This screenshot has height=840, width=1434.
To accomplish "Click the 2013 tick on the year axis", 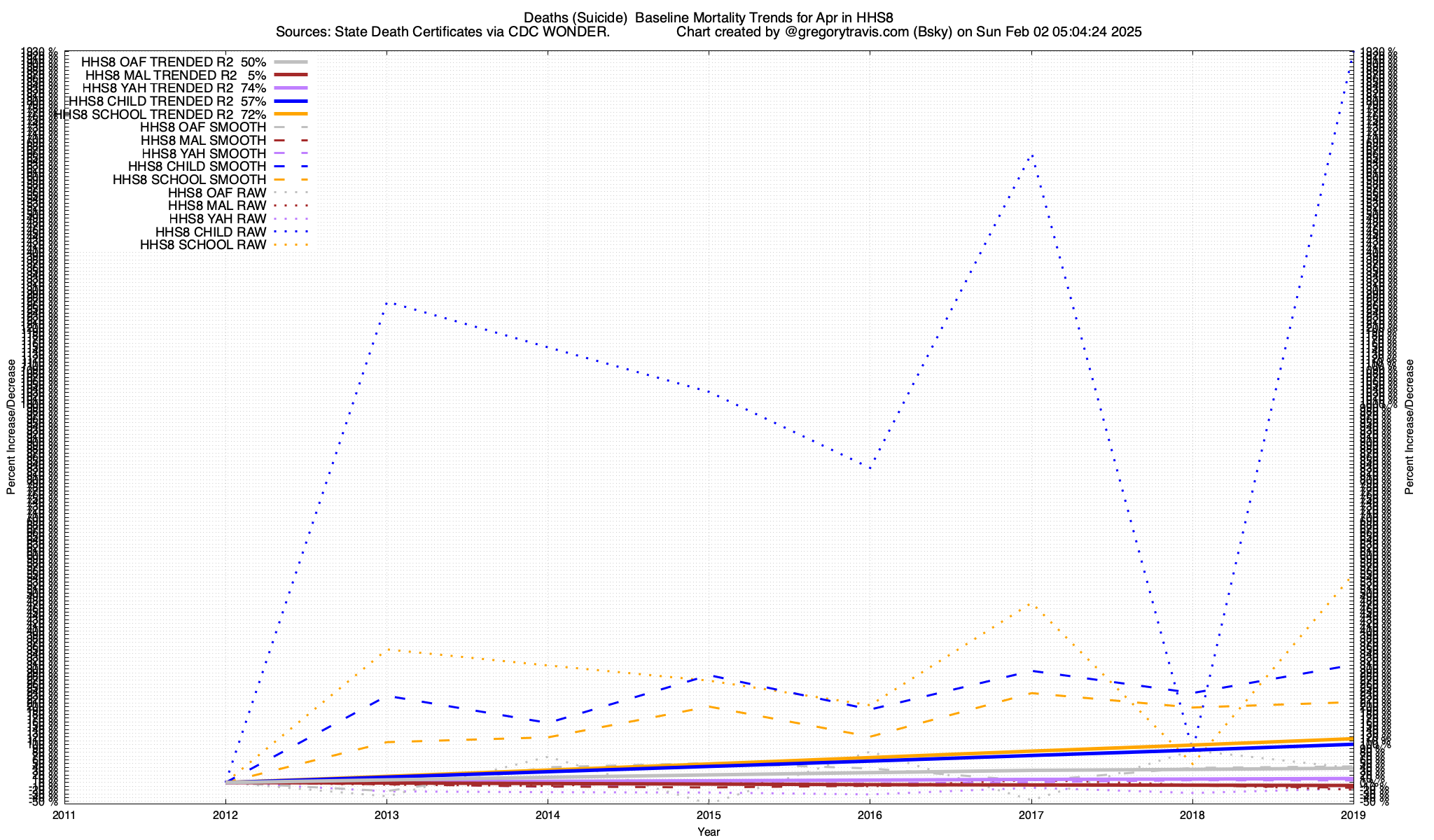I will click(x=387, y=815).
